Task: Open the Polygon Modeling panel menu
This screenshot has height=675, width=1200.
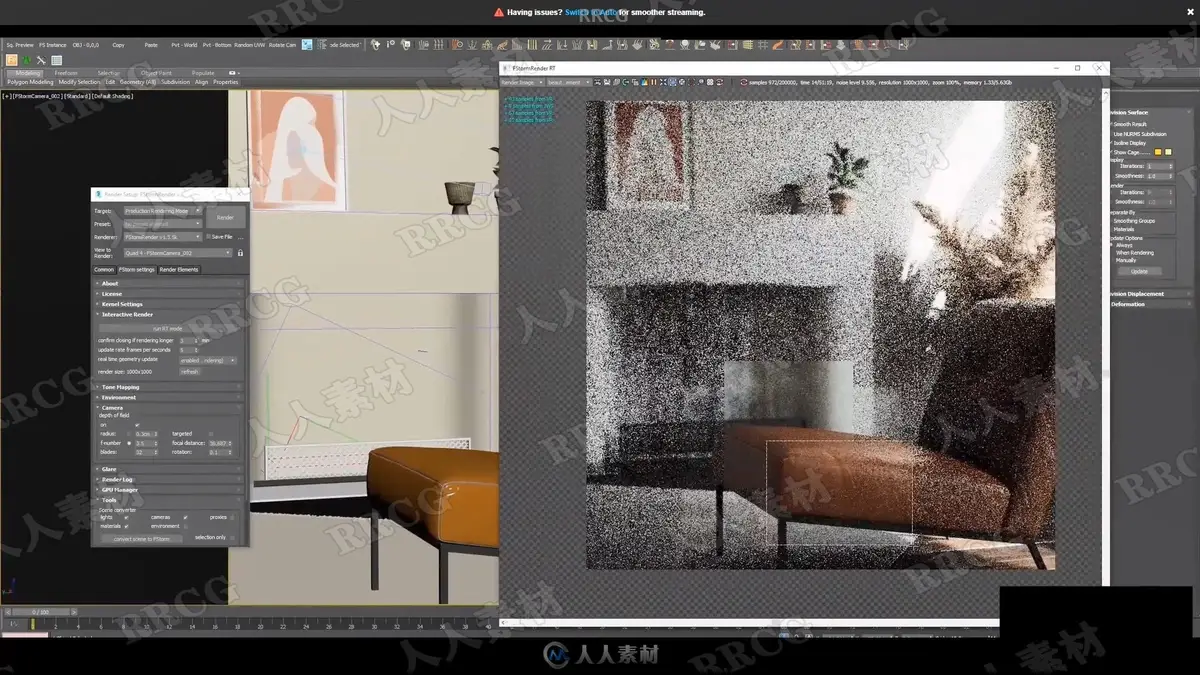Action: [x=30, y=82]
